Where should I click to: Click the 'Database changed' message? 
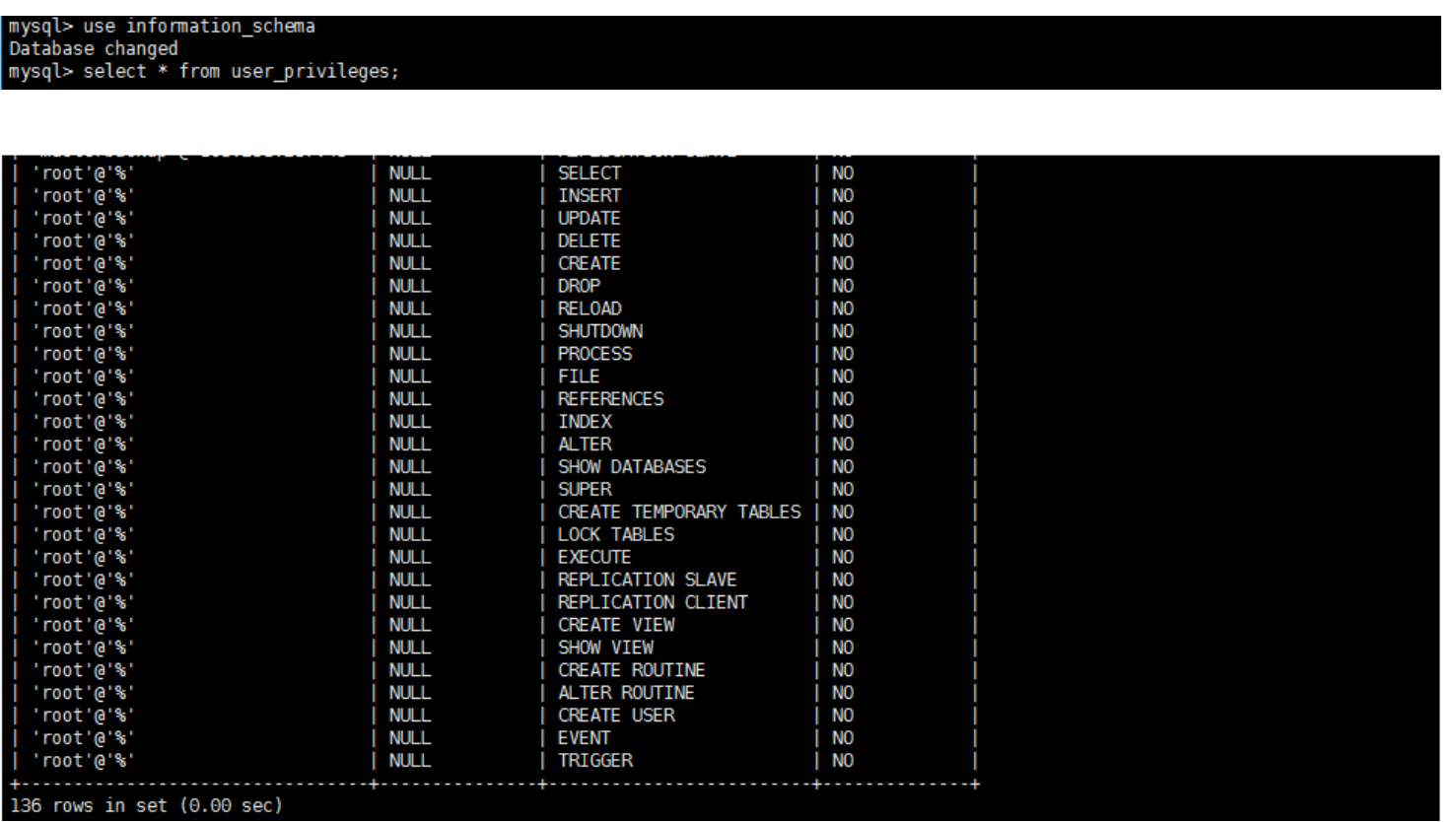point(94,48)
